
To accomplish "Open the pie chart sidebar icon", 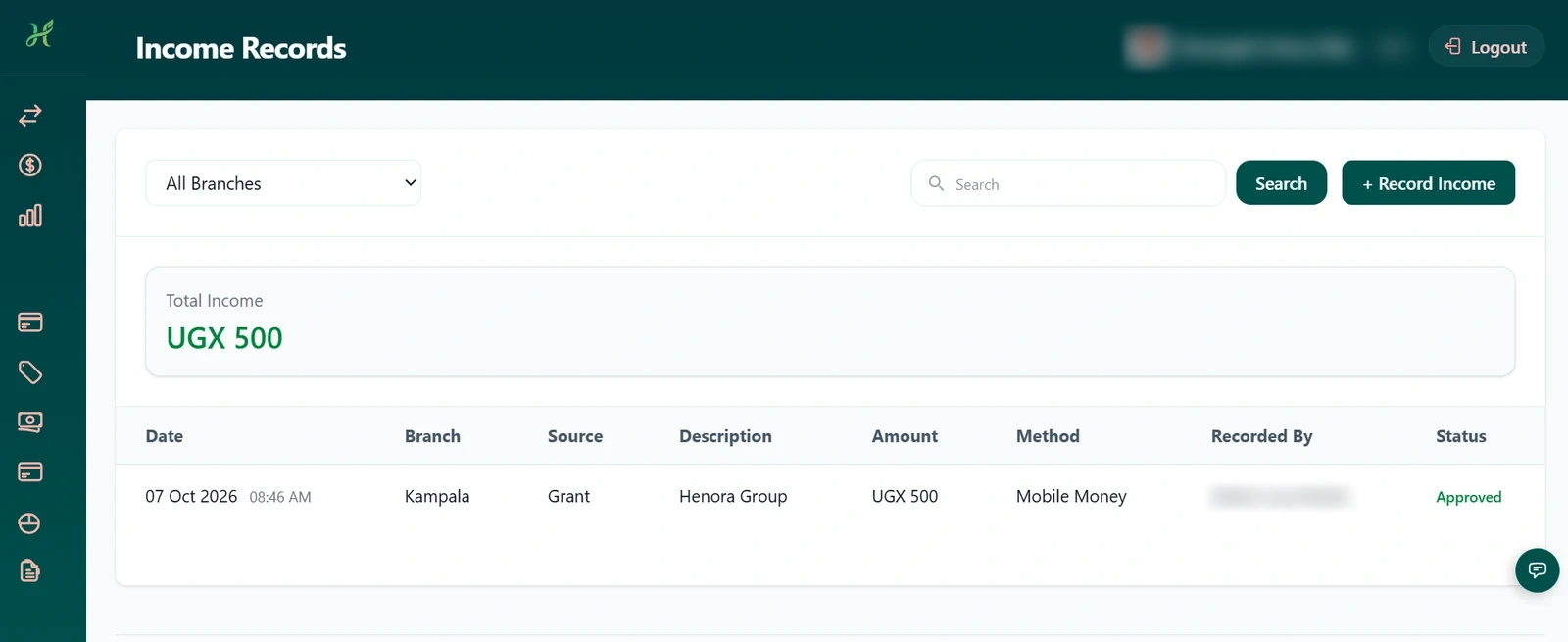I will tap(29, 523).
